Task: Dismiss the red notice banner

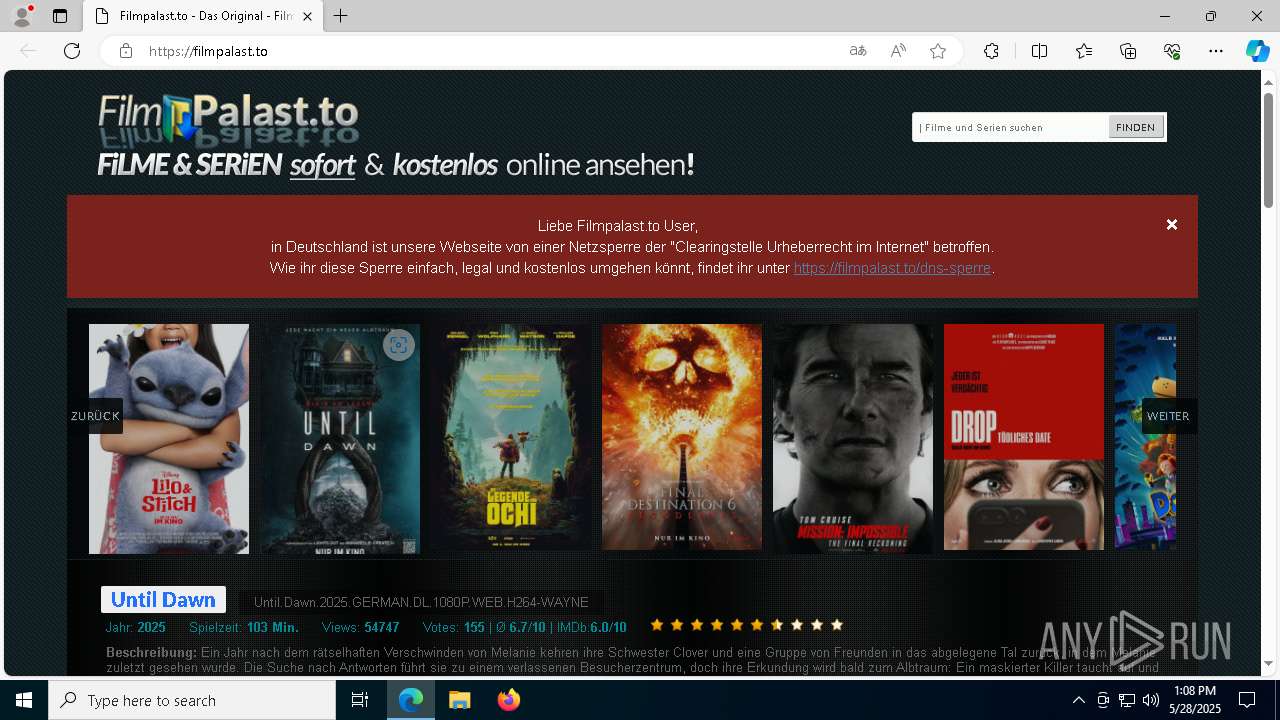Action: [x=1172, y=225]
